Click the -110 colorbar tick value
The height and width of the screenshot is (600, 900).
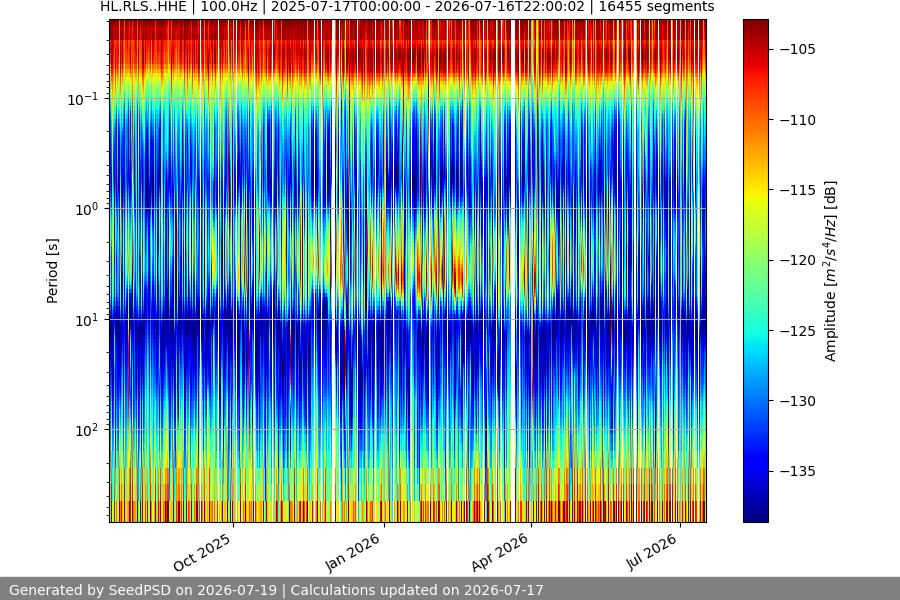click(x=798, y=120)
